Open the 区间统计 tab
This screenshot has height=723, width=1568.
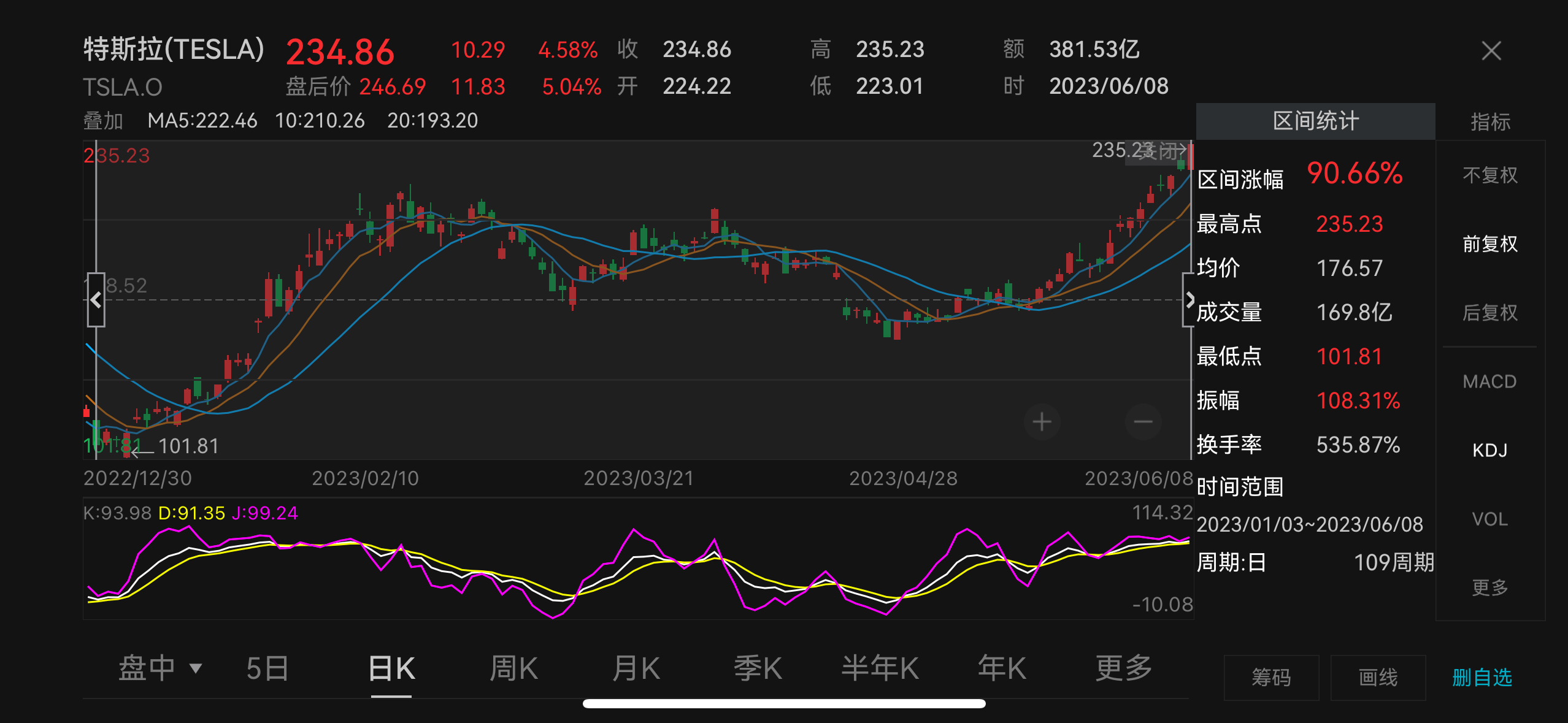pos(1315,121)
